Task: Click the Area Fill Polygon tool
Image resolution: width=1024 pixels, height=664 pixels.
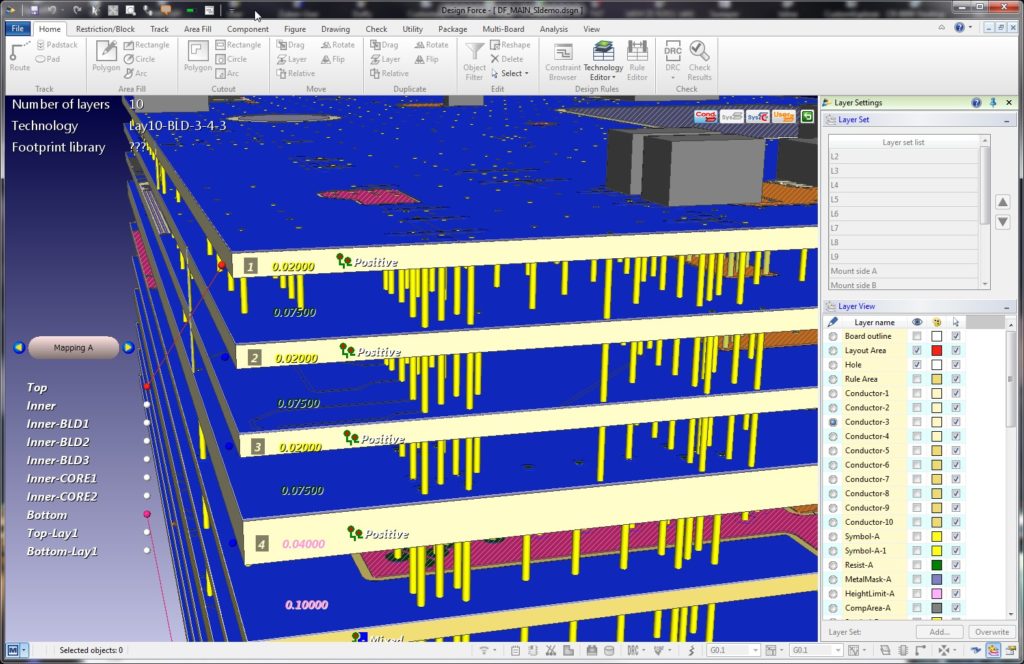Action: 106,57
